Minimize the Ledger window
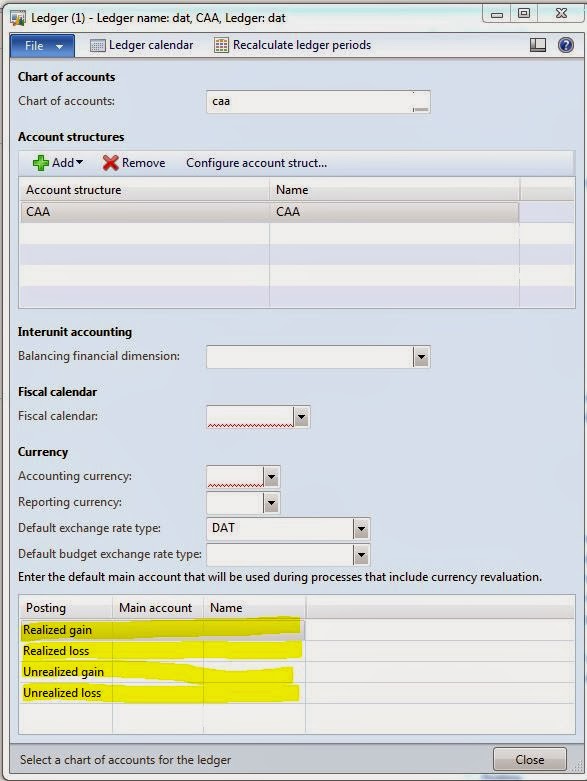Screen dimensions: 587x781 (497, 14)
